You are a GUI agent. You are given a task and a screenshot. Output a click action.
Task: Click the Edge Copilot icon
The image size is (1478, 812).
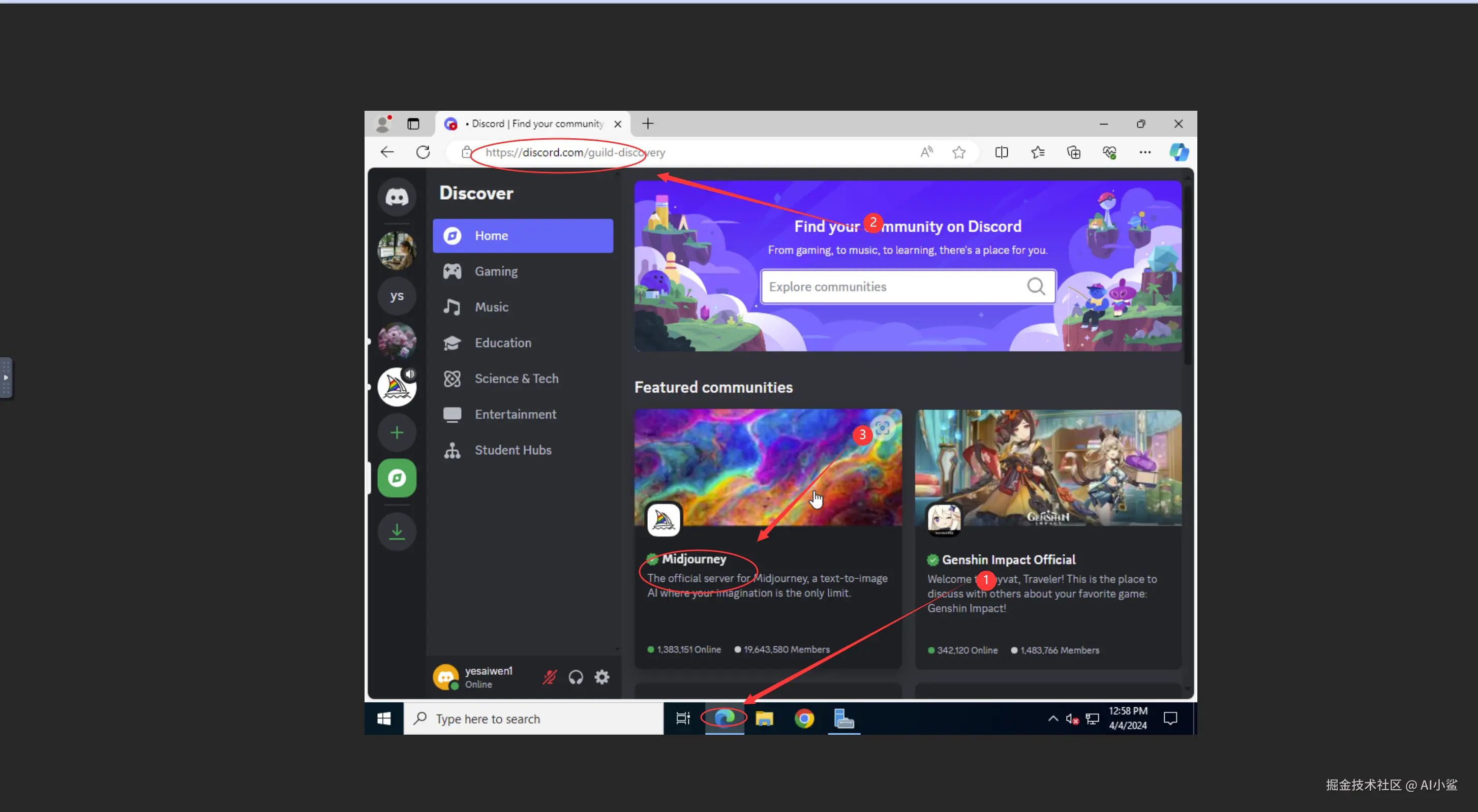[x=1179, y=152]
